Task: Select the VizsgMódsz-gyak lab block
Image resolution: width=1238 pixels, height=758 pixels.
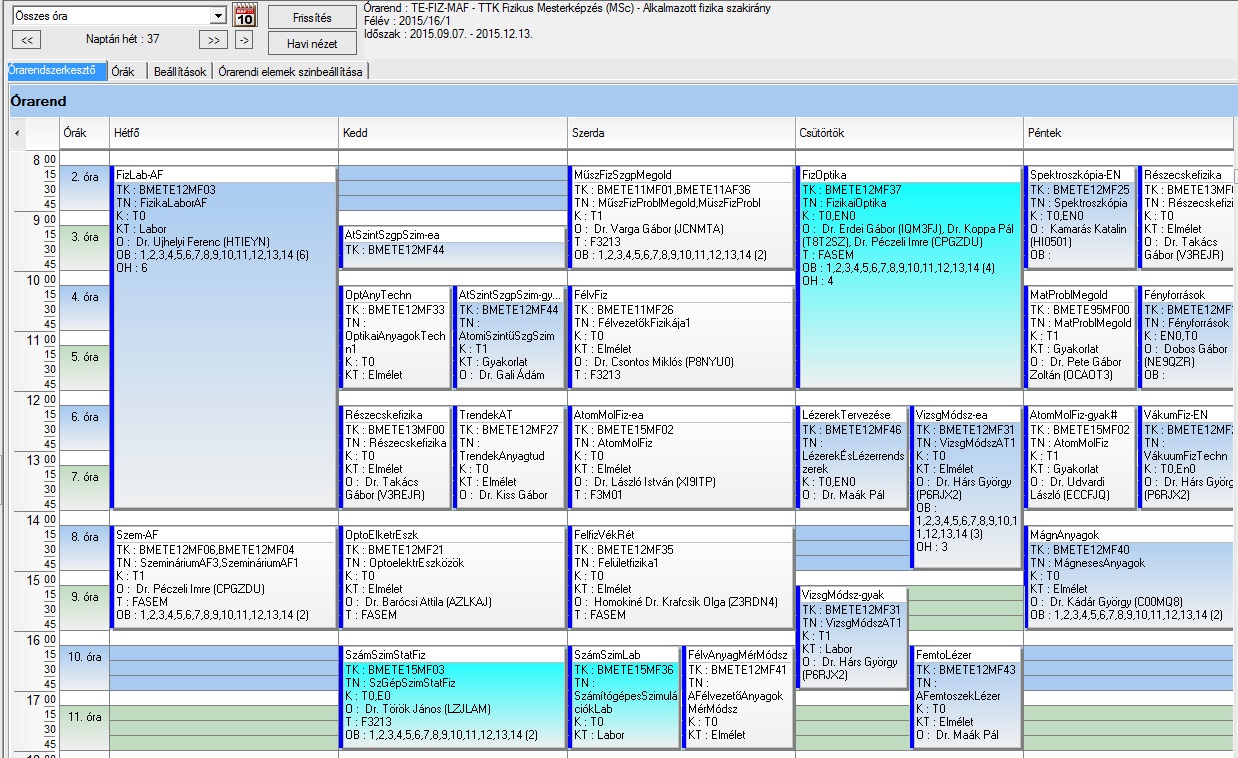Action: tap(852, 638)
